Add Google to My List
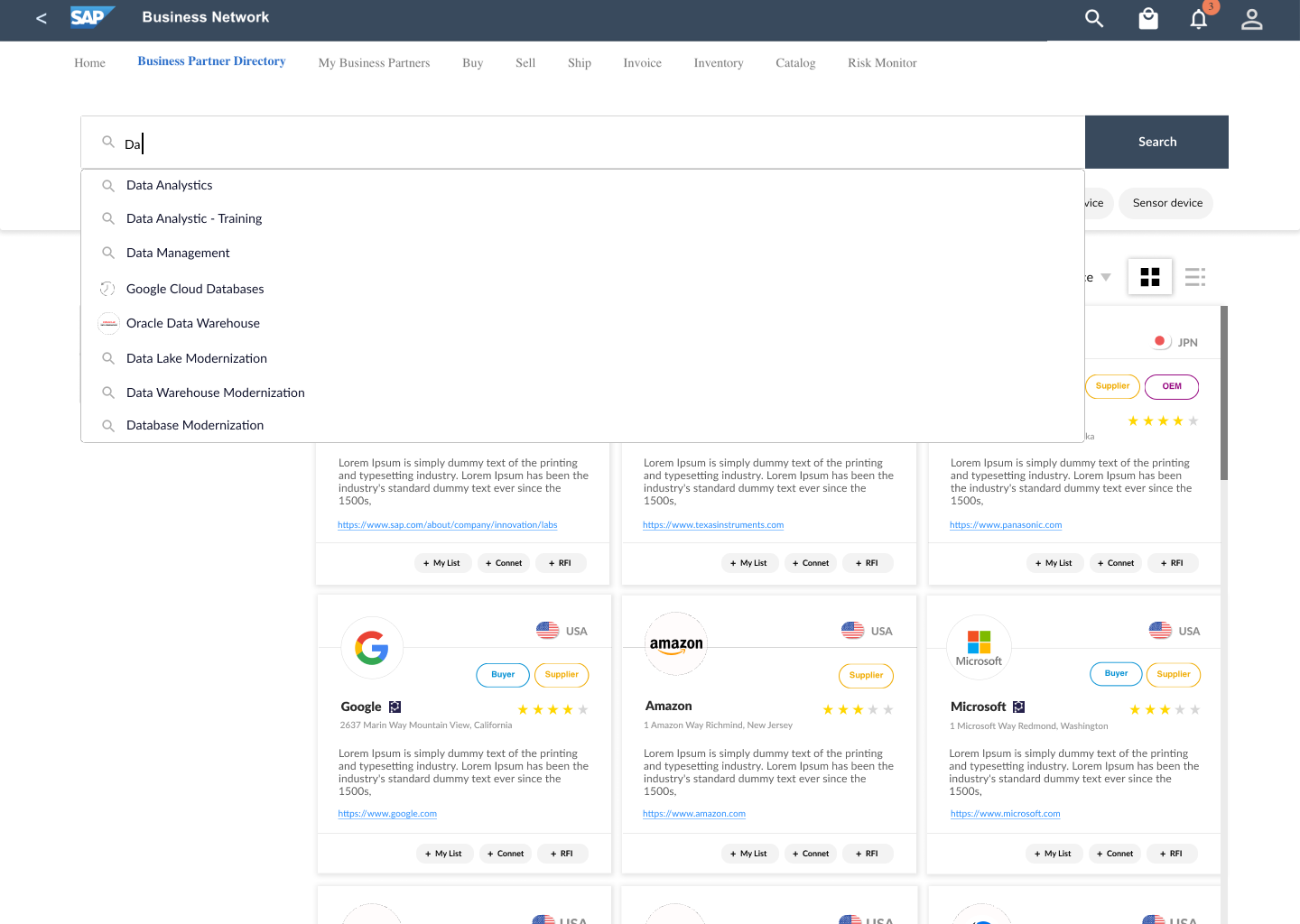 (444, 854)
